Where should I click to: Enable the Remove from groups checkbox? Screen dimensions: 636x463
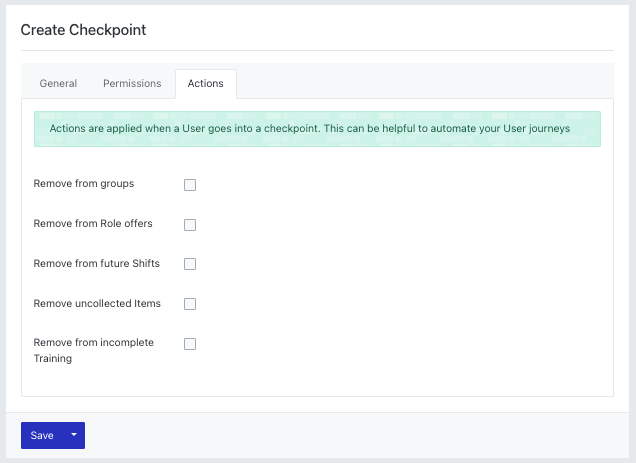(190, 185)
